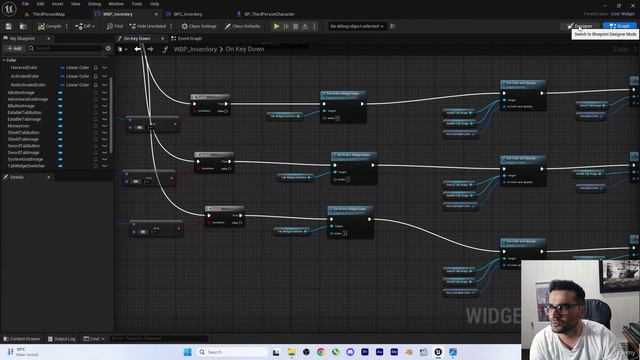Open Class Settings
Image resolution: width=640 pixels, height=360 pixels.
[199, 26]
